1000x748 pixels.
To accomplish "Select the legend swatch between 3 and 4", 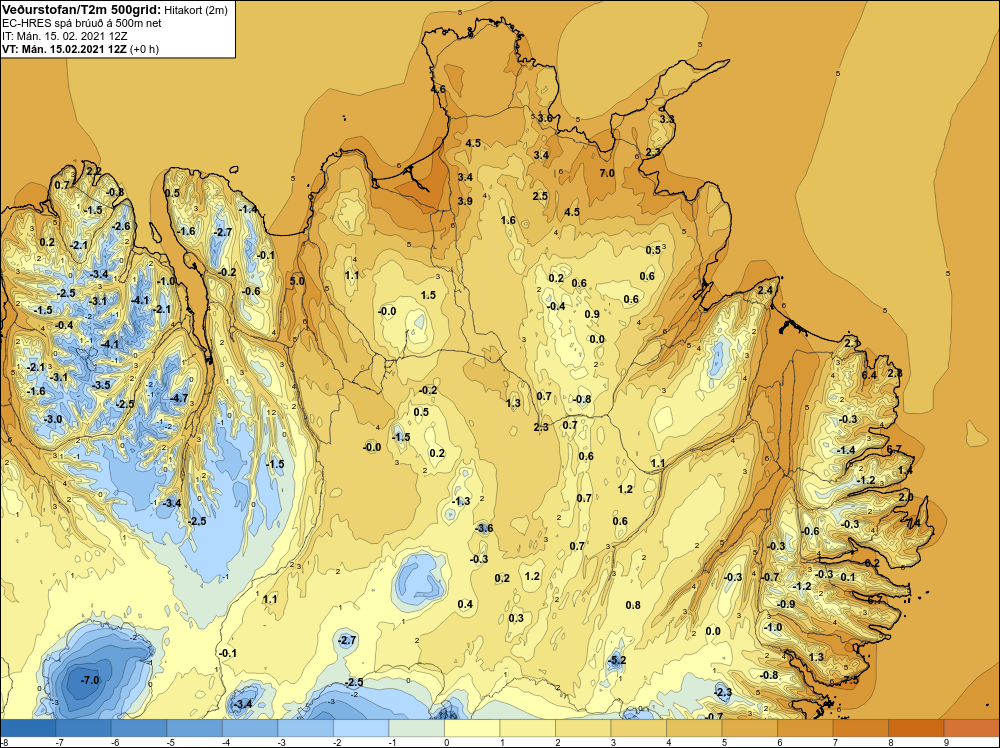I will (x=638, y=728).
